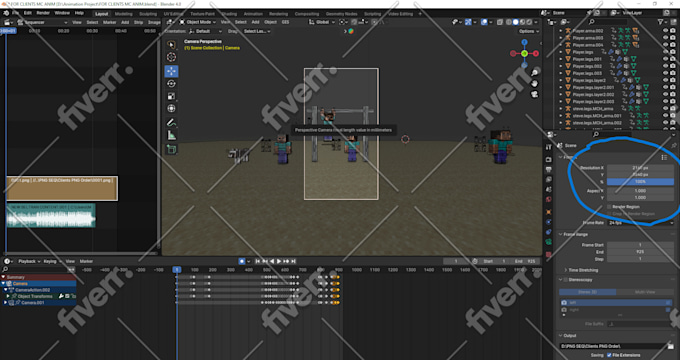Click the viewport zoom magnifier gizmo

[x=535, y=73]
